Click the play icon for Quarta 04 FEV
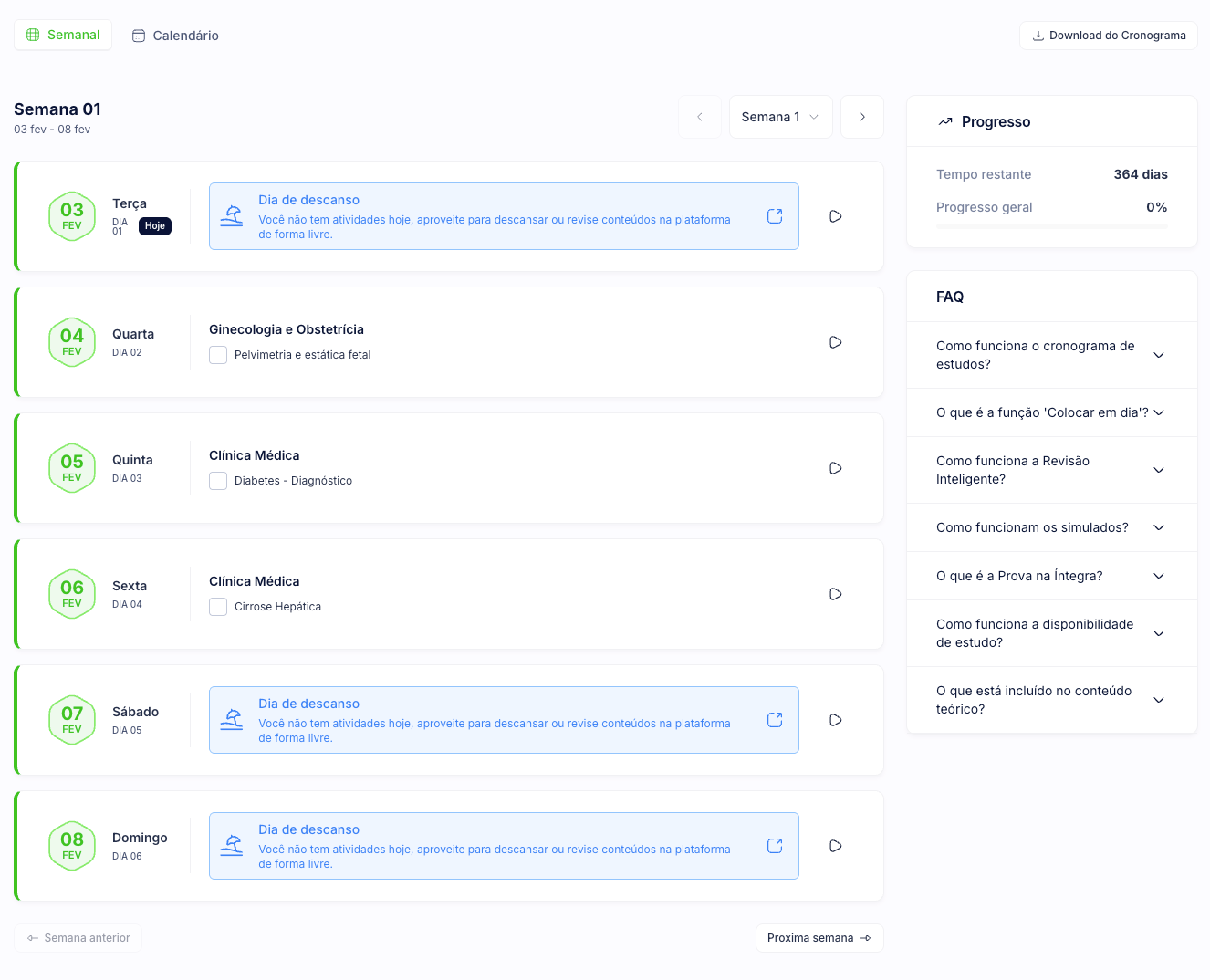The width and height of the screenshot is (1210, 980). (835, 342)
